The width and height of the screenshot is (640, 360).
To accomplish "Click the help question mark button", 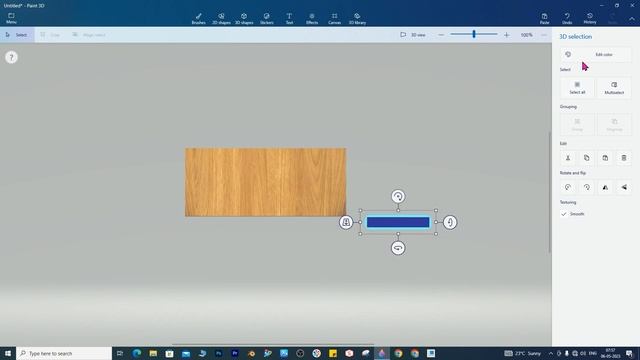I will (11, 57).
